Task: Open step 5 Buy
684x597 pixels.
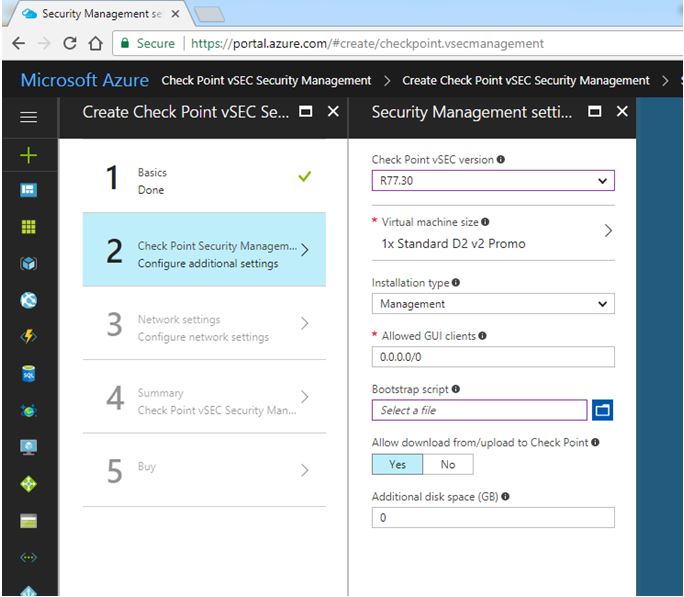Action: [x=204, y=470]
